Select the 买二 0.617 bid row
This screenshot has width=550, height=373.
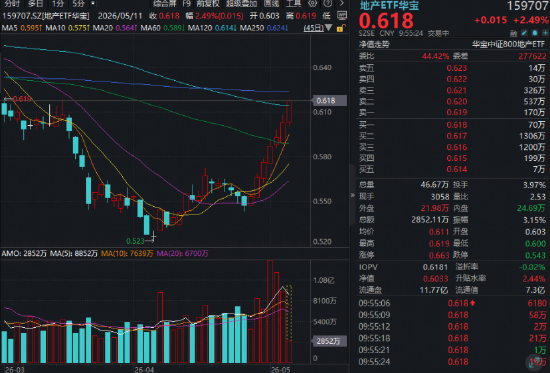(452, 136)
